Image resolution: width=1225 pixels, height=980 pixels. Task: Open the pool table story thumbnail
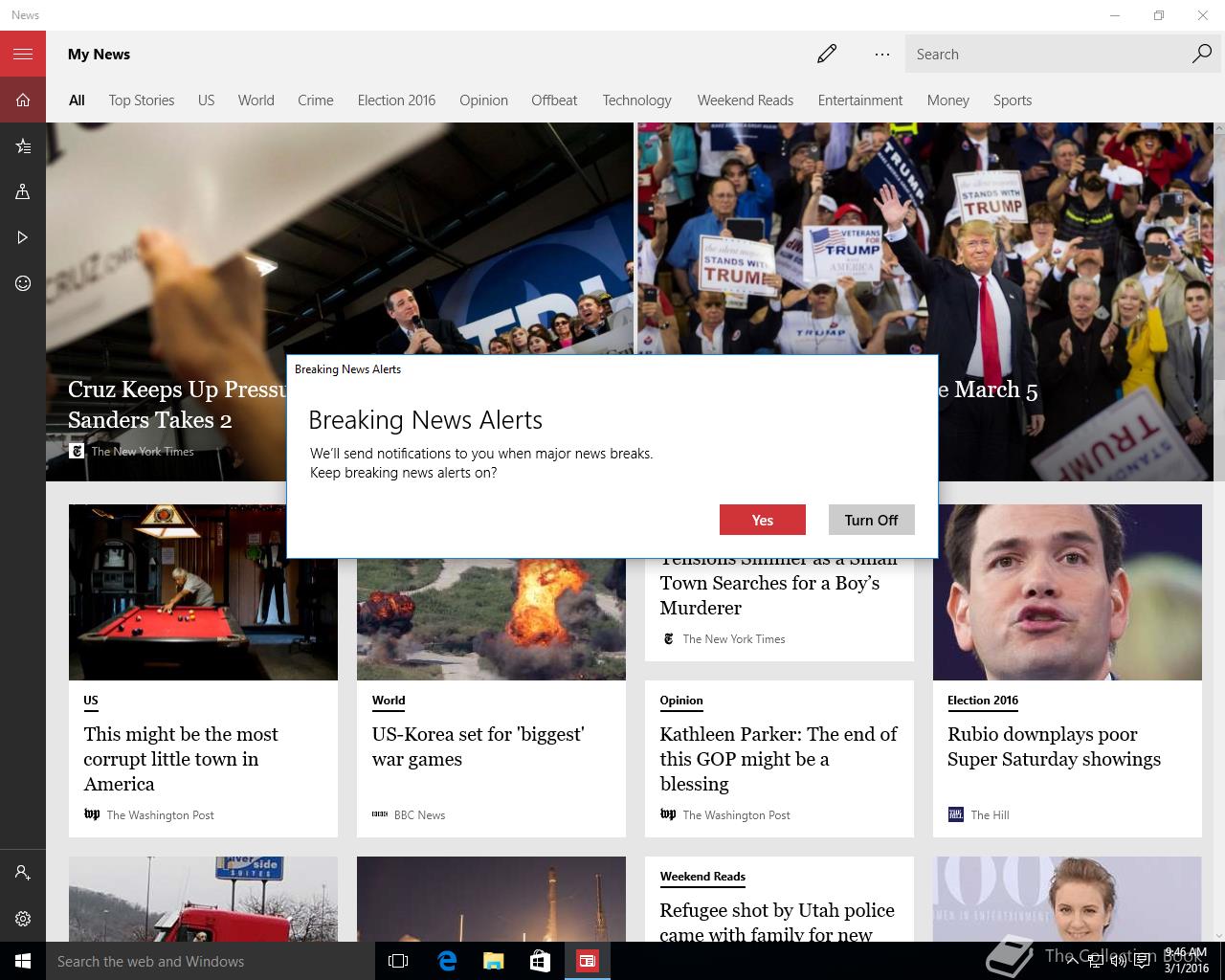[x=203, y=591]
